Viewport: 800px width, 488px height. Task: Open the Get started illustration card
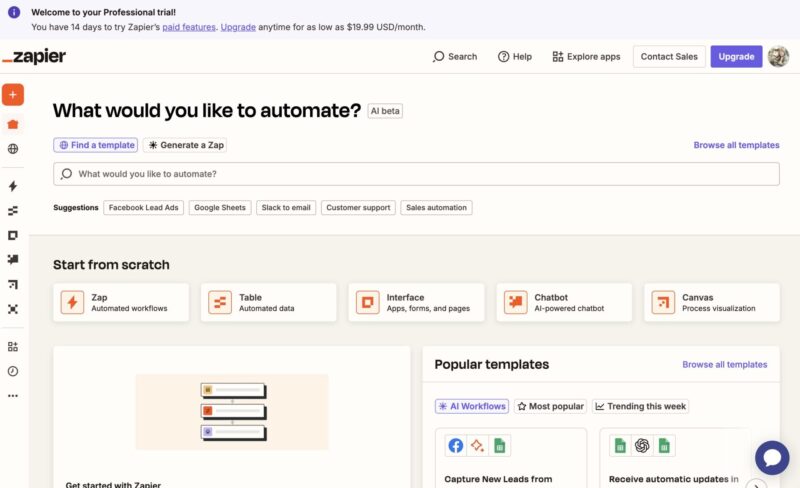[x=232, y=417]
